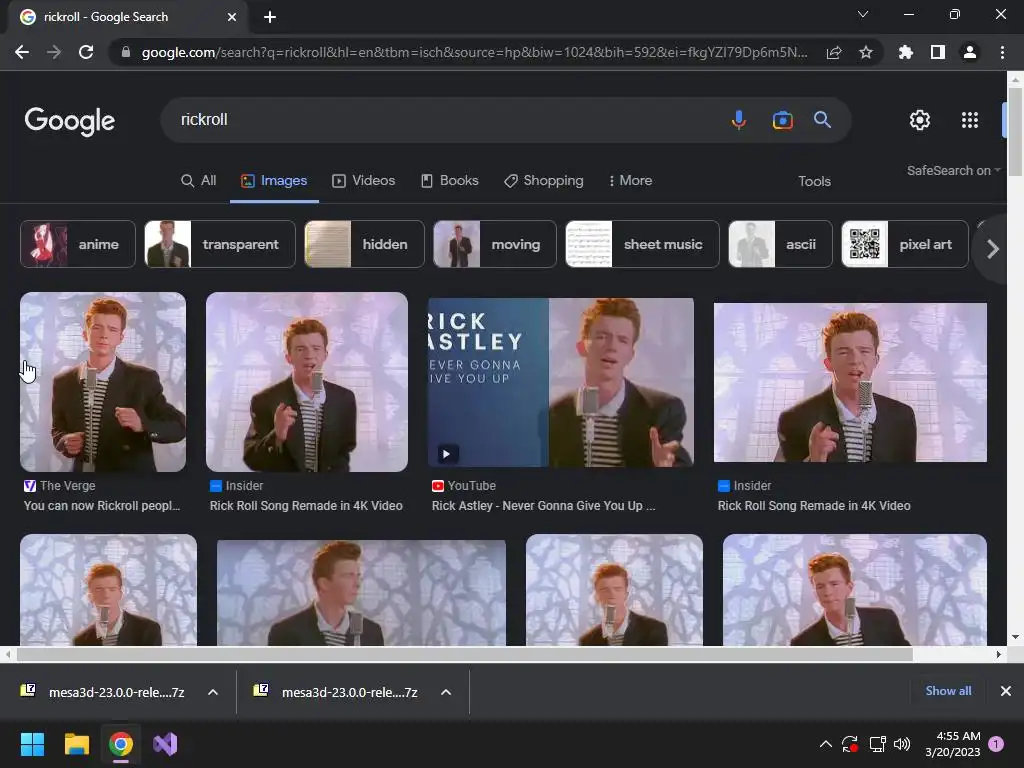Open Google Lens camera search
This screenshot has width=1024, height=768.
coord(782,120)
